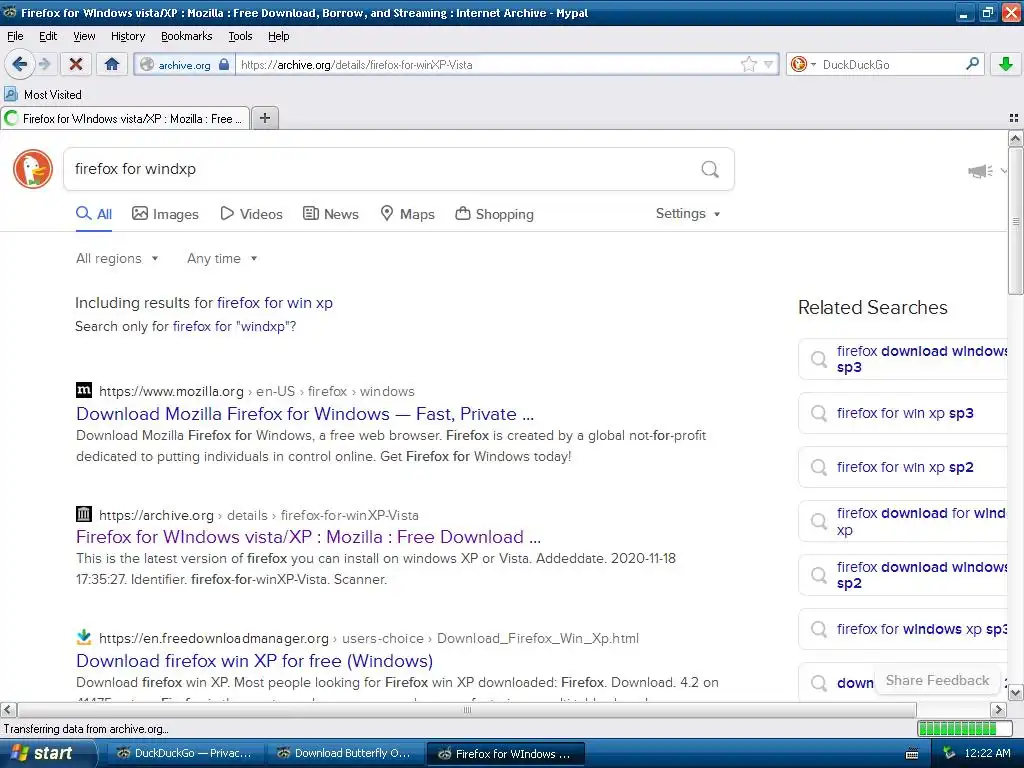
Task: Click the archive.org site identity badge
Action: click(x=185, y=65)
